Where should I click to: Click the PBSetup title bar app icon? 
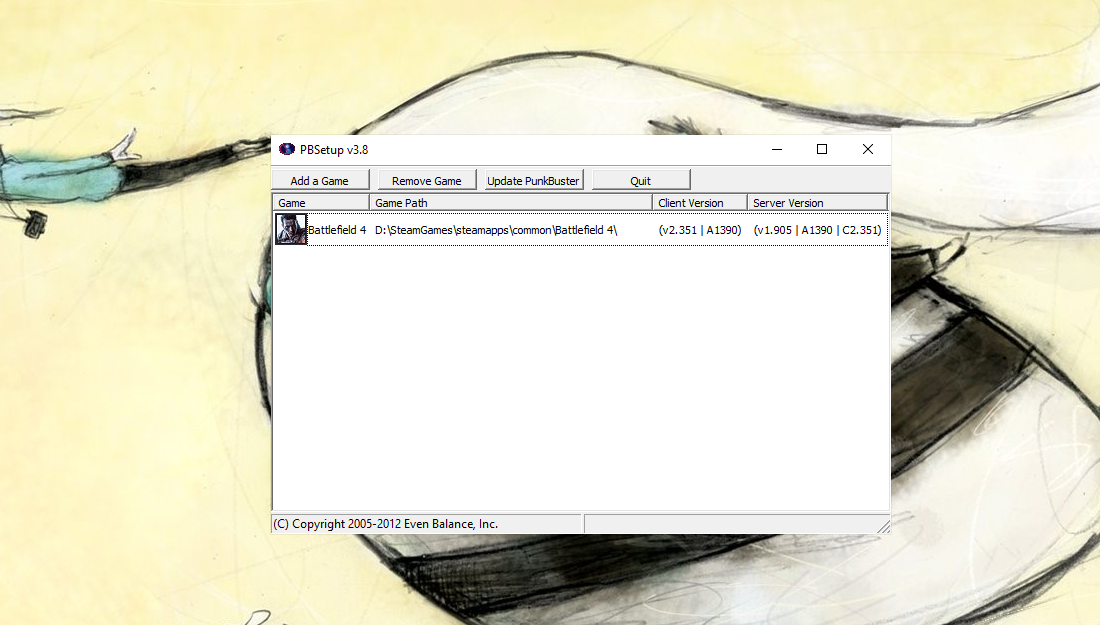coord(287,149)
